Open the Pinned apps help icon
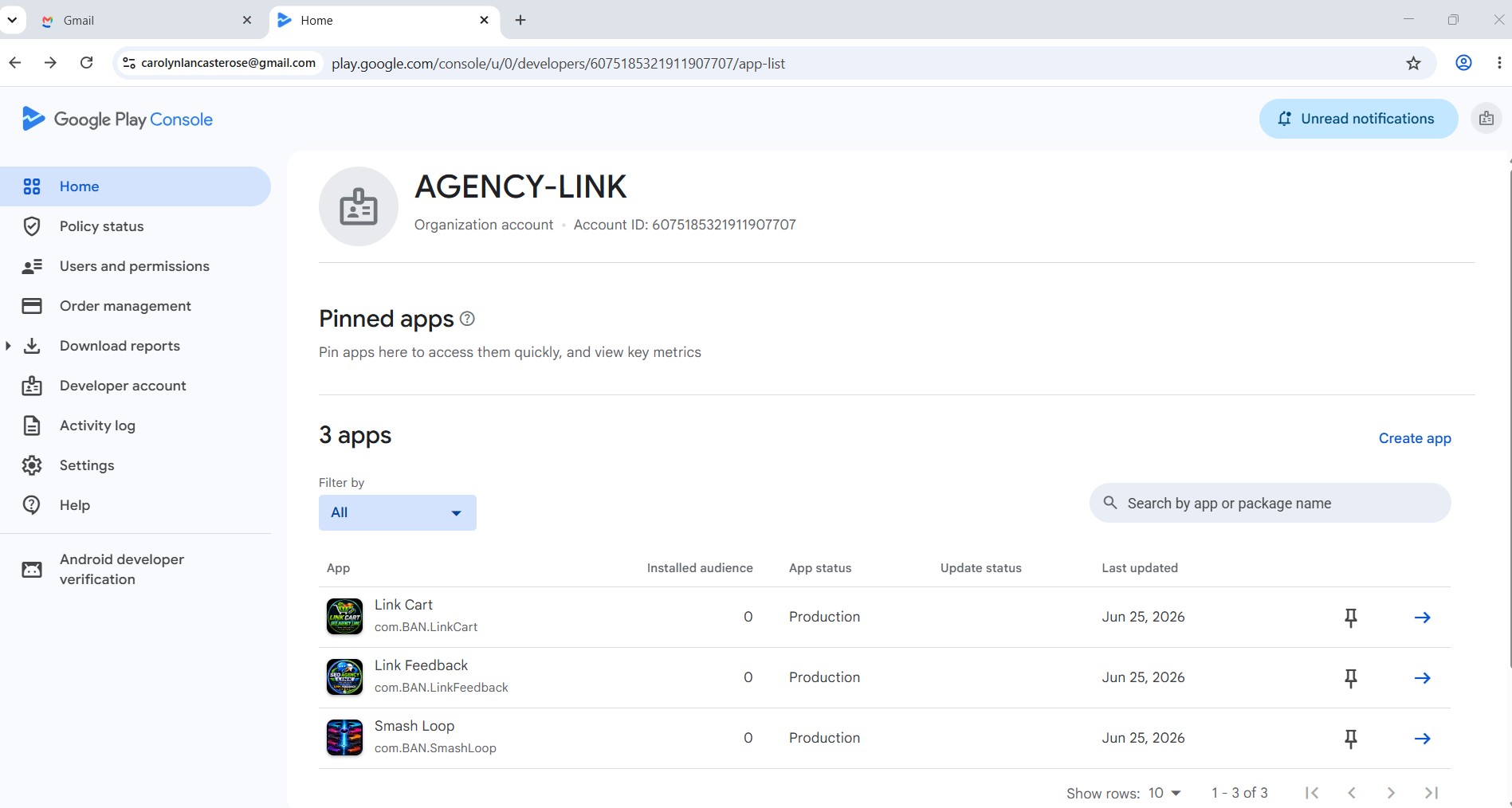1512x808 pixels. (x=468, y=319)
